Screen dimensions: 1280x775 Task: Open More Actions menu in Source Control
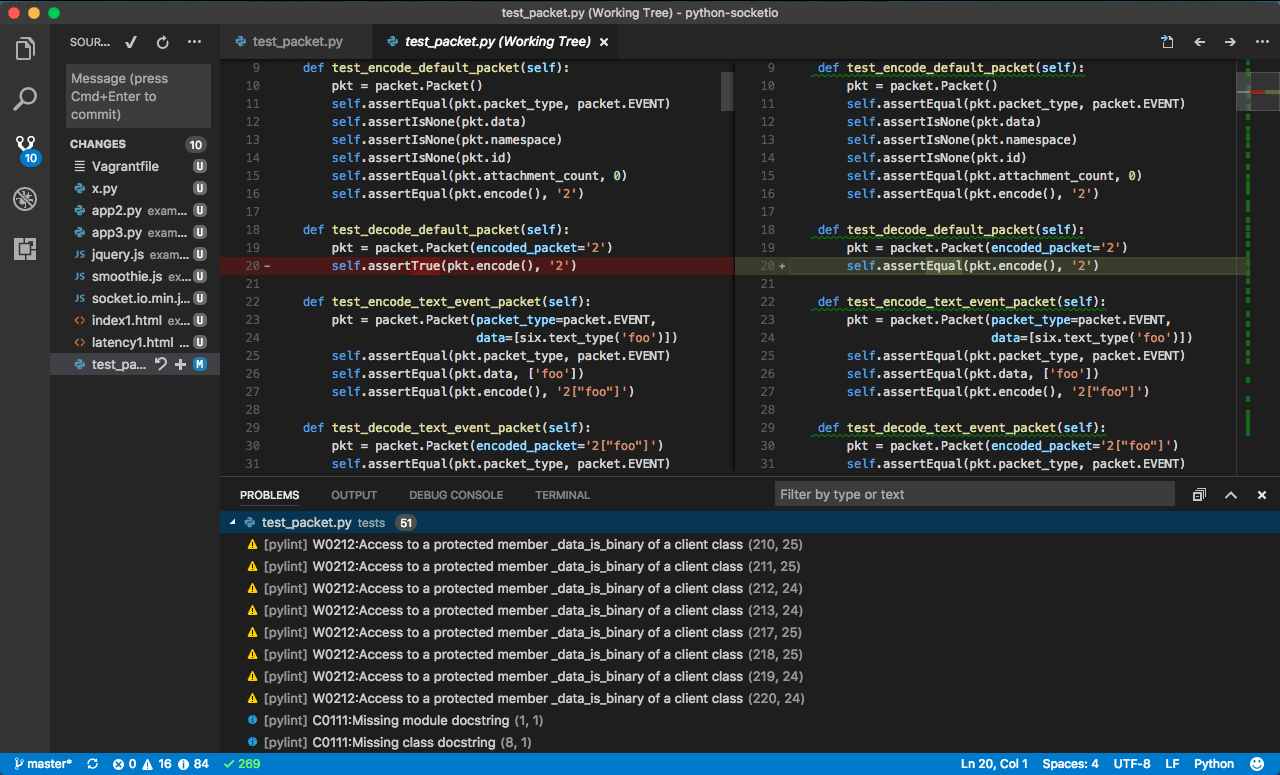coord(194,42)
